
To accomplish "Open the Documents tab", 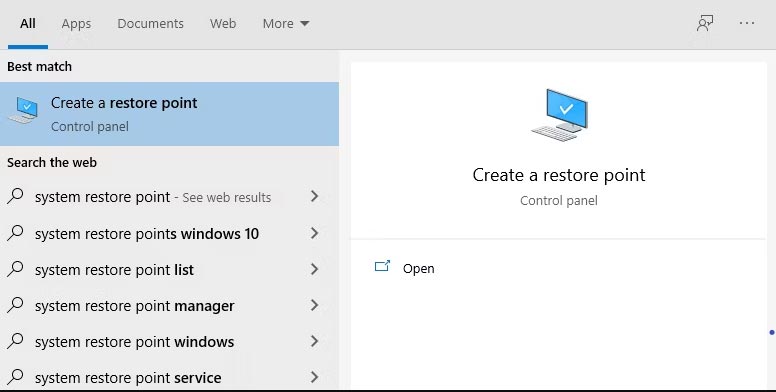I will tap(150, 24).
